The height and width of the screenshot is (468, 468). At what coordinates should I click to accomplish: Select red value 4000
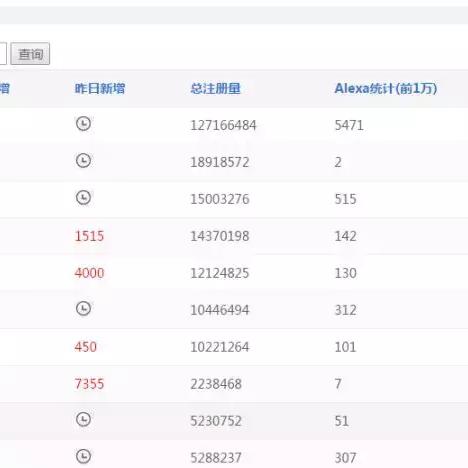point(89,273)
